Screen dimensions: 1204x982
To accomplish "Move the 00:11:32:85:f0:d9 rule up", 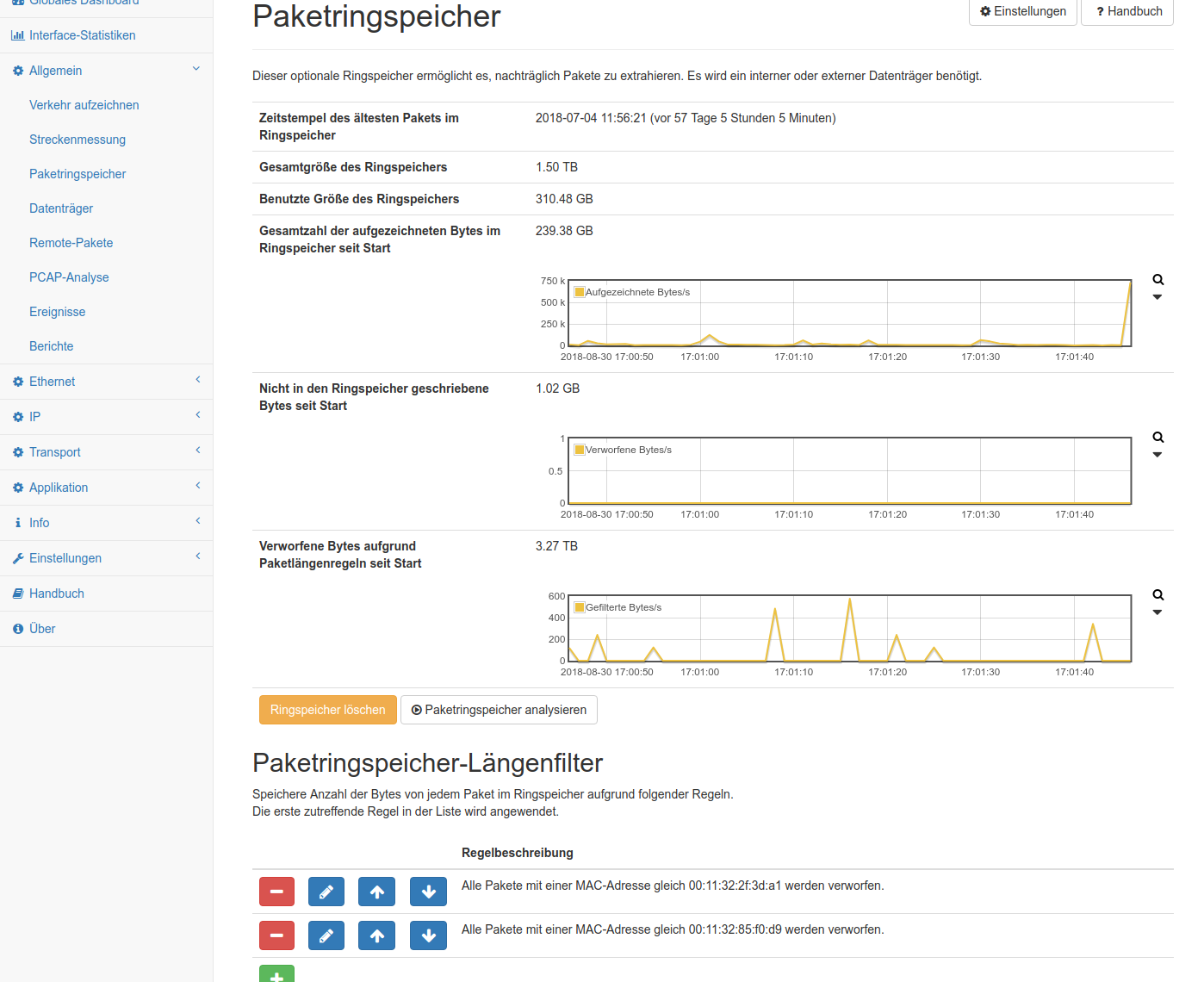I will click(x=376, y=935).
